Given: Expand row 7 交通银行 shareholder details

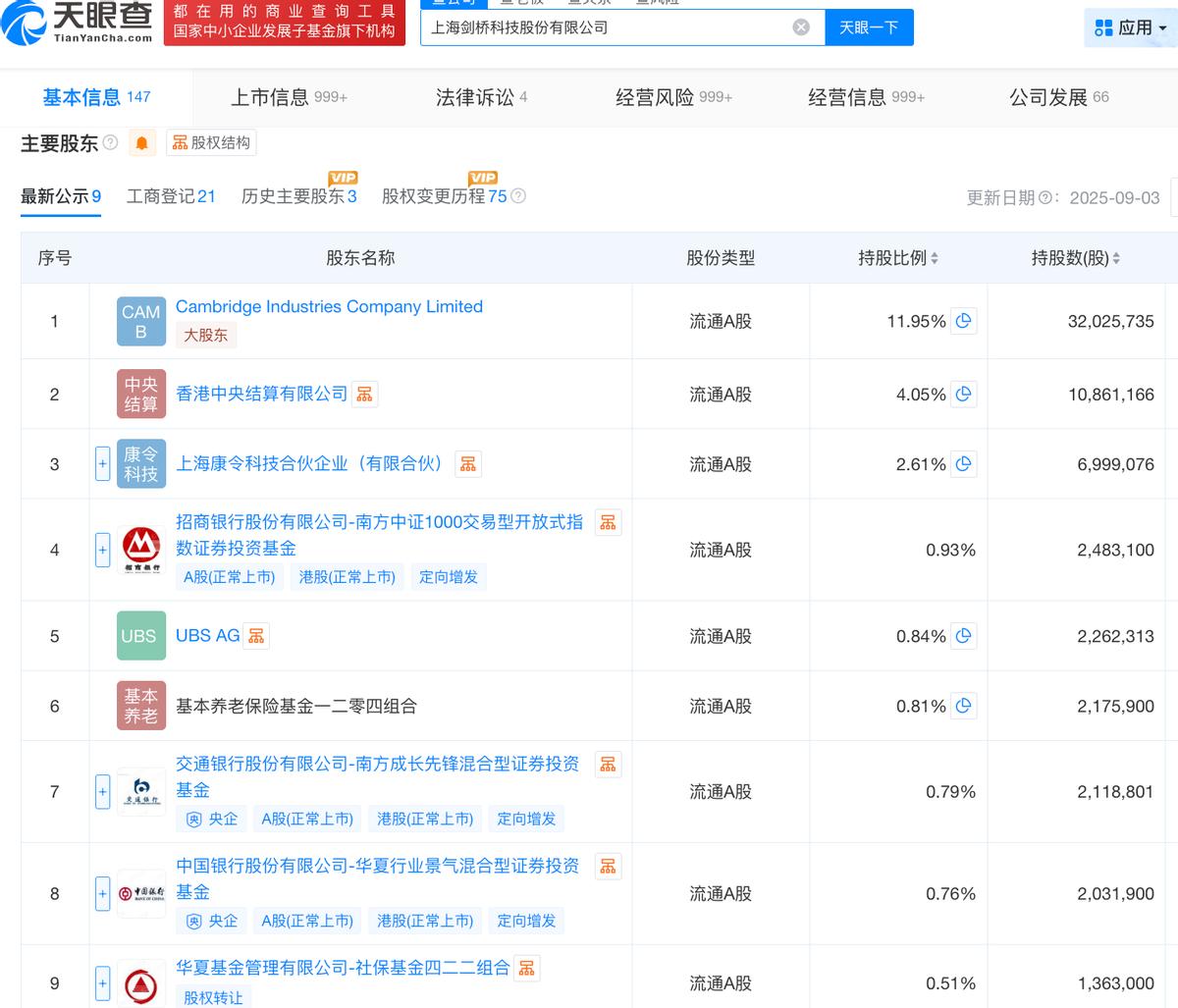Looking at the screenshot, I should click(102, 791).
